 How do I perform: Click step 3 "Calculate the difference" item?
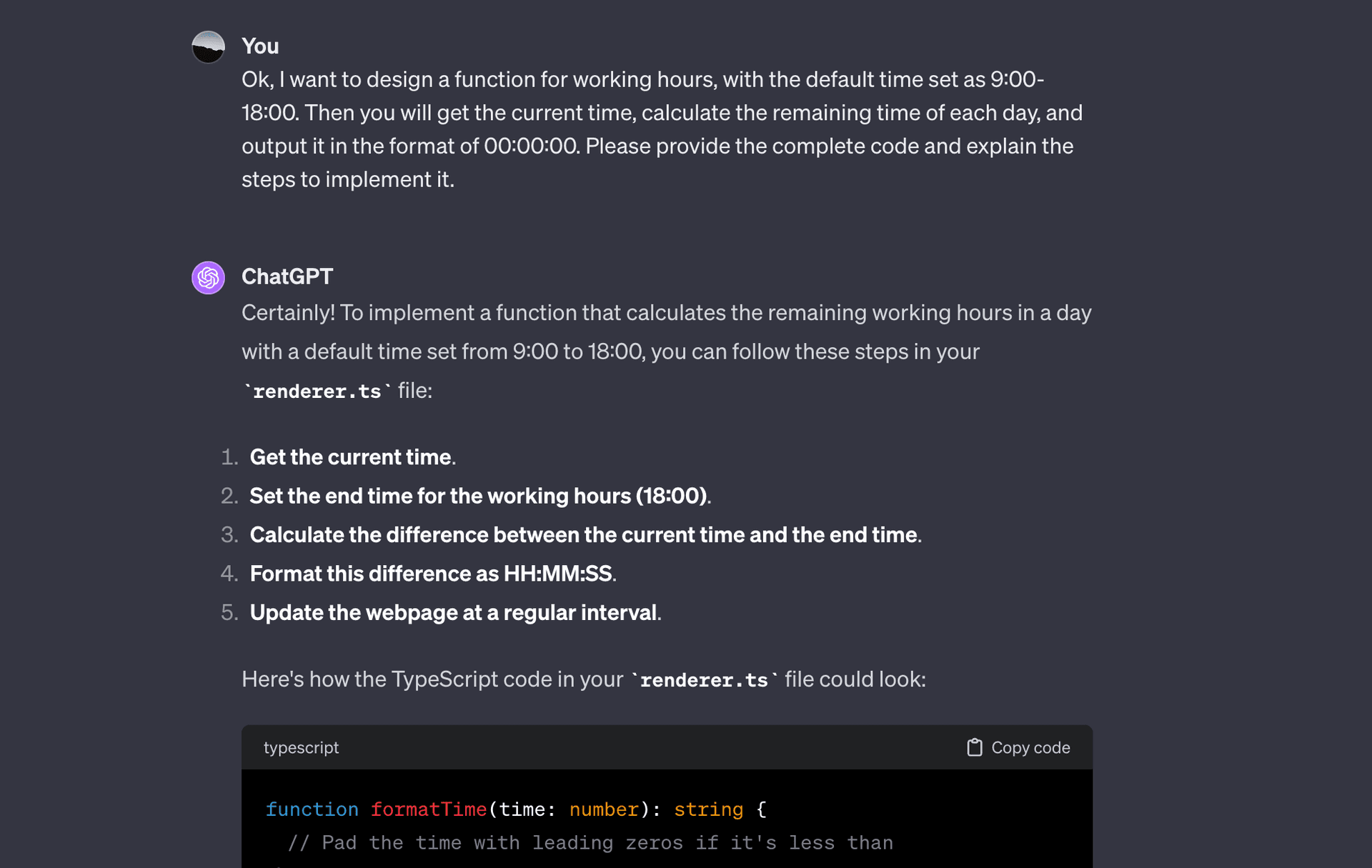pos(583,535)
